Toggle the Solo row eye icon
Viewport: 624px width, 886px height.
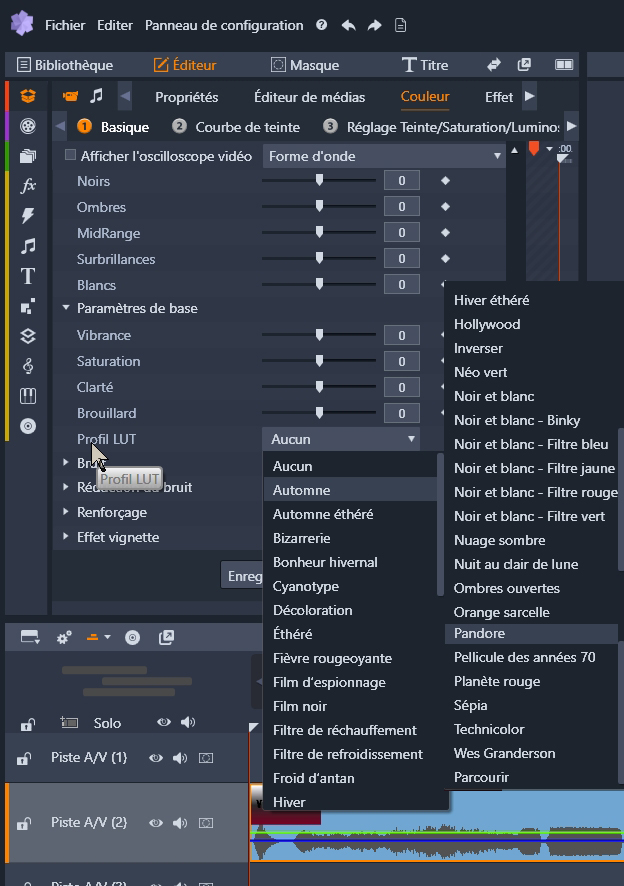tap(164, 722)
